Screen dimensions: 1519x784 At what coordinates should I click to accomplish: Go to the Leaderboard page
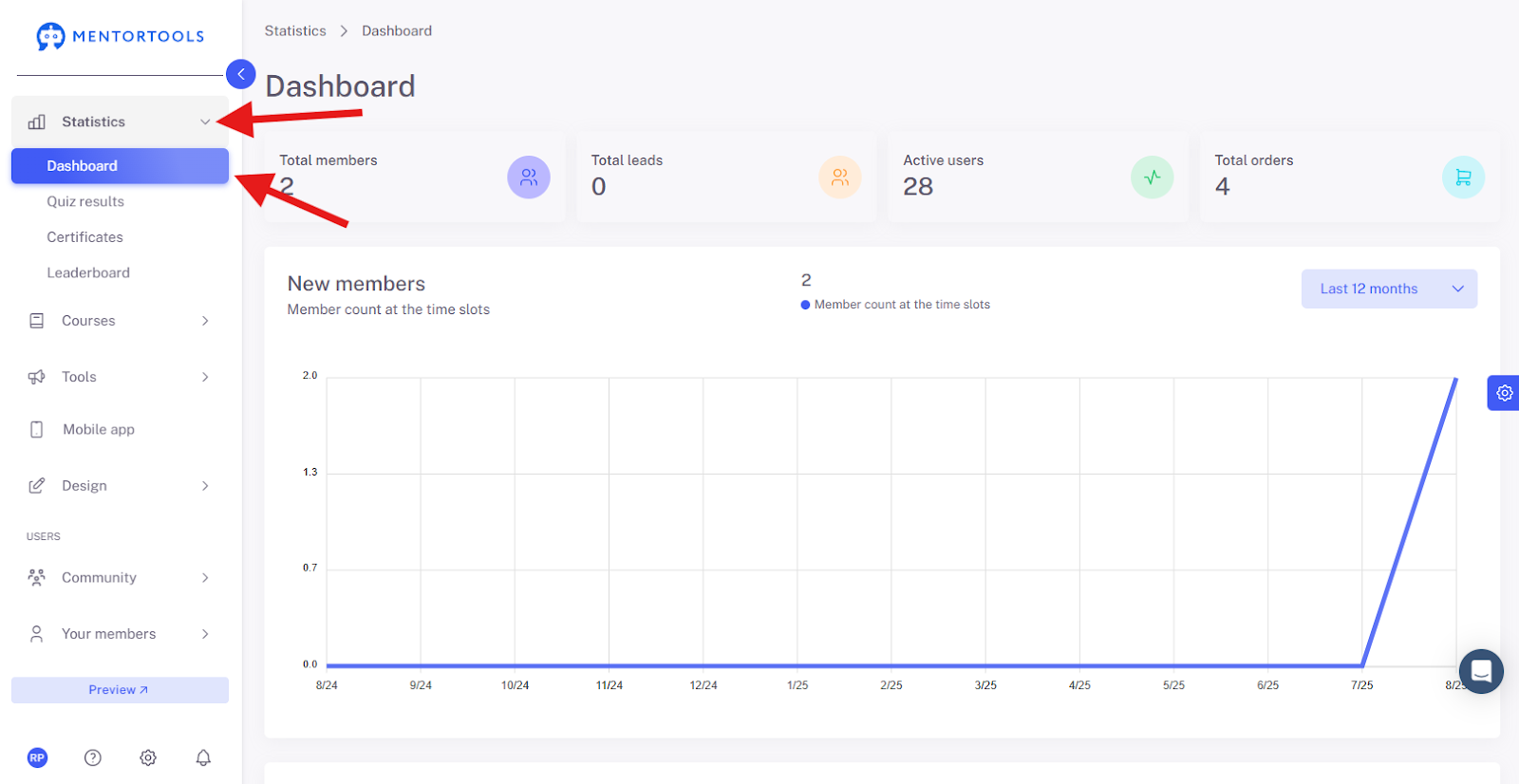coord(88,272)
